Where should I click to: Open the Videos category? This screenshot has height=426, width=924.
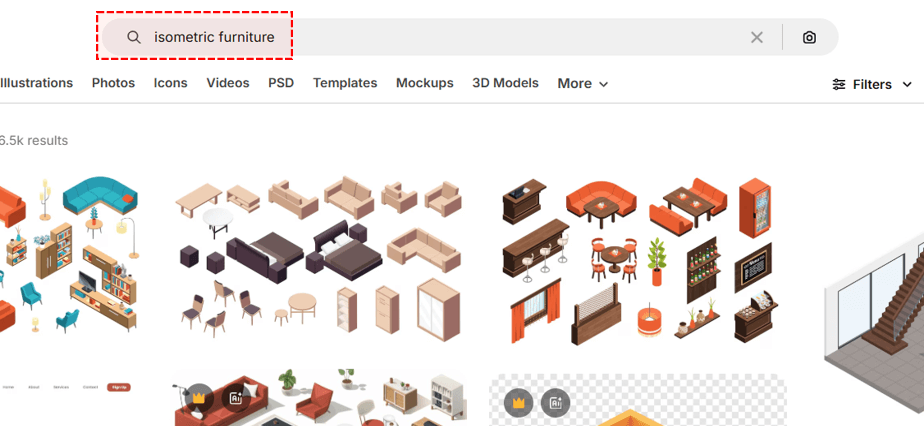(x=228, y=83)
